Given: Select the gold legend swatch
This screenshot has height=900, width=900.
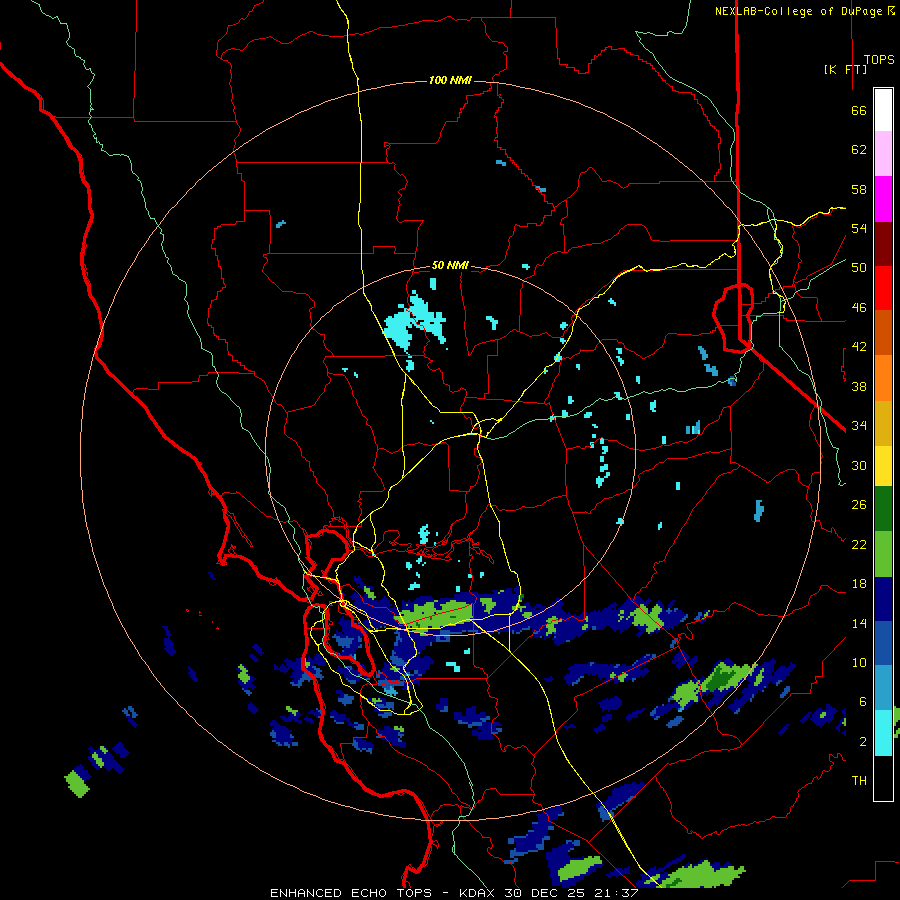Looking at the screenshot, I should 883,423.
